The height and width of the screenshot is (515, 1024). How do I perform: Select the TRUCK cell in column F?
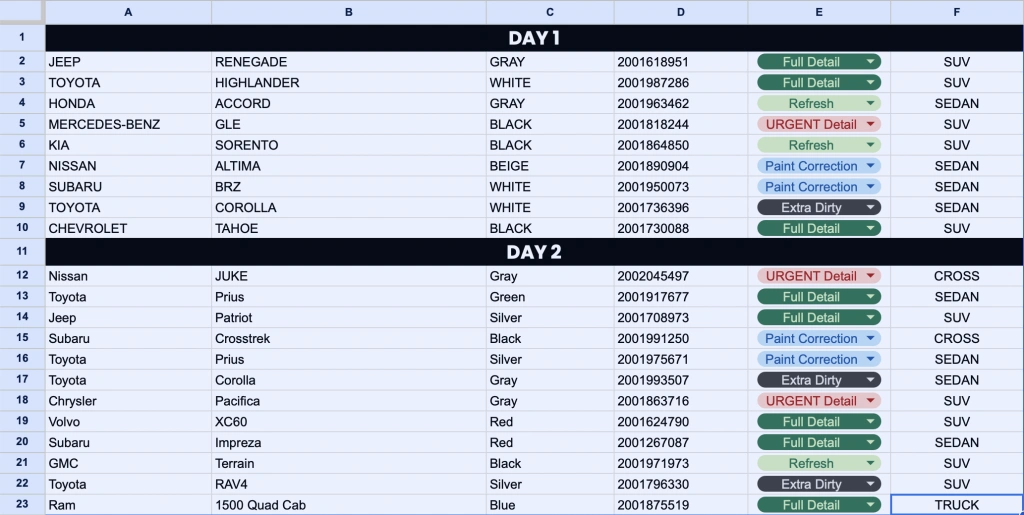click(957, 505)
